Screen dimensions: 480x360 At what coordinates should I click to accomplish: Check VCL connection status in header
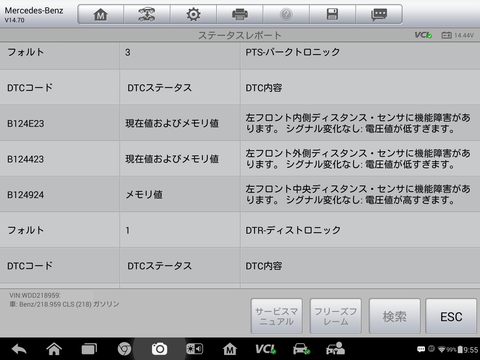coord(423,35)
